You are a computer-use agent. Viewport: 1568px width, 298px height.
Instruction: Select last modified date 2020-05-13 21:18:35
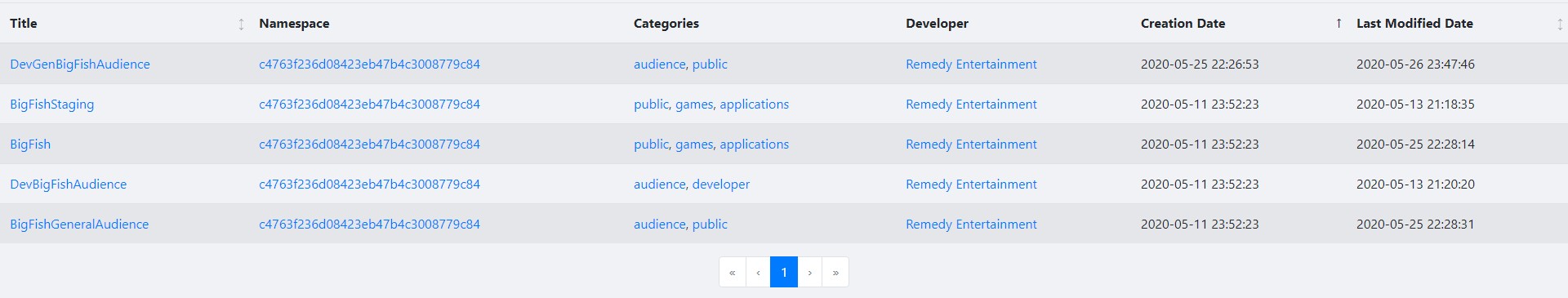(1415, 104)
